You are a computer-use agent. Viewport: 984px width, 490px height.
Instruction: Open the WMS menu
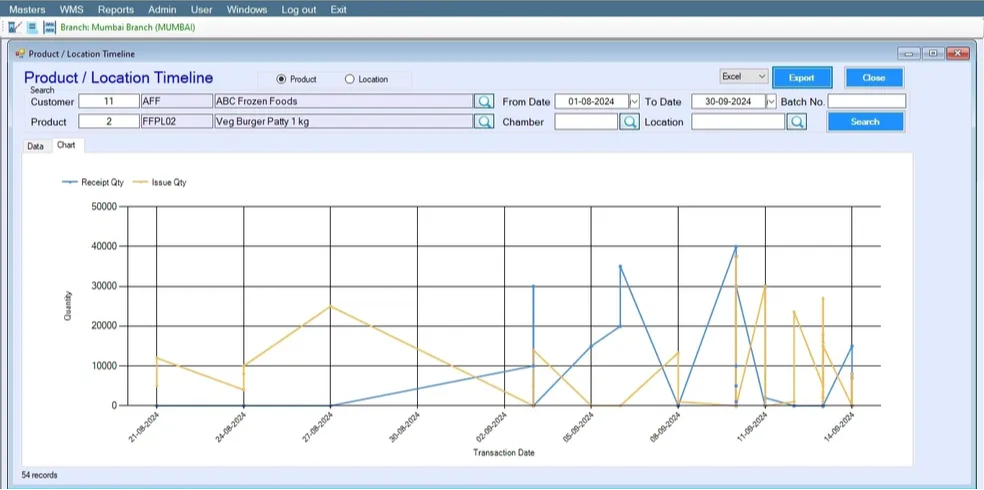pos(71,9)
